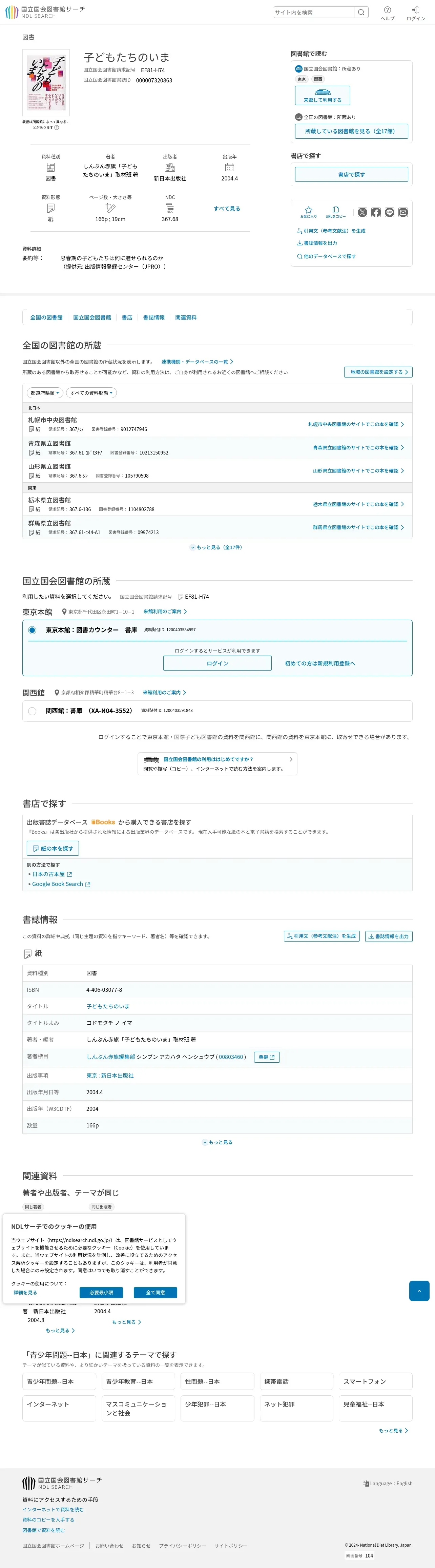
Task: Click the book cover thumbnail
Action: click(46, 83)
